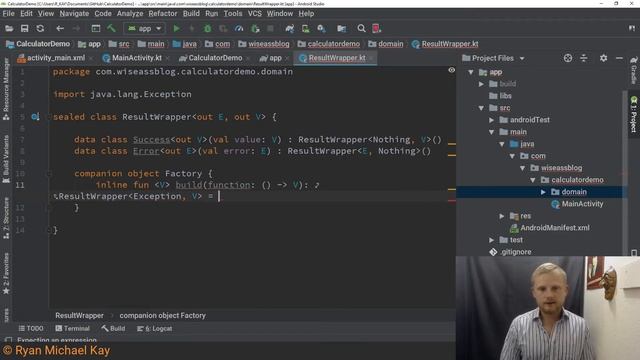
Task: Click the red icon right of search
Action: click(376, 29)
